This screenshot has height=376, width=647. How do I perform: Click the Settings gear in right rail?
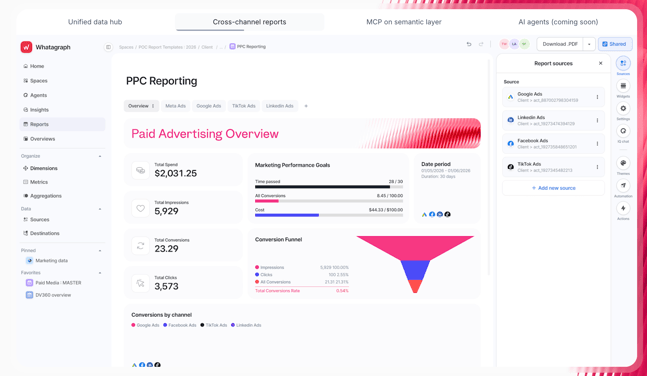pyautogui.click(x=623, y=109)
